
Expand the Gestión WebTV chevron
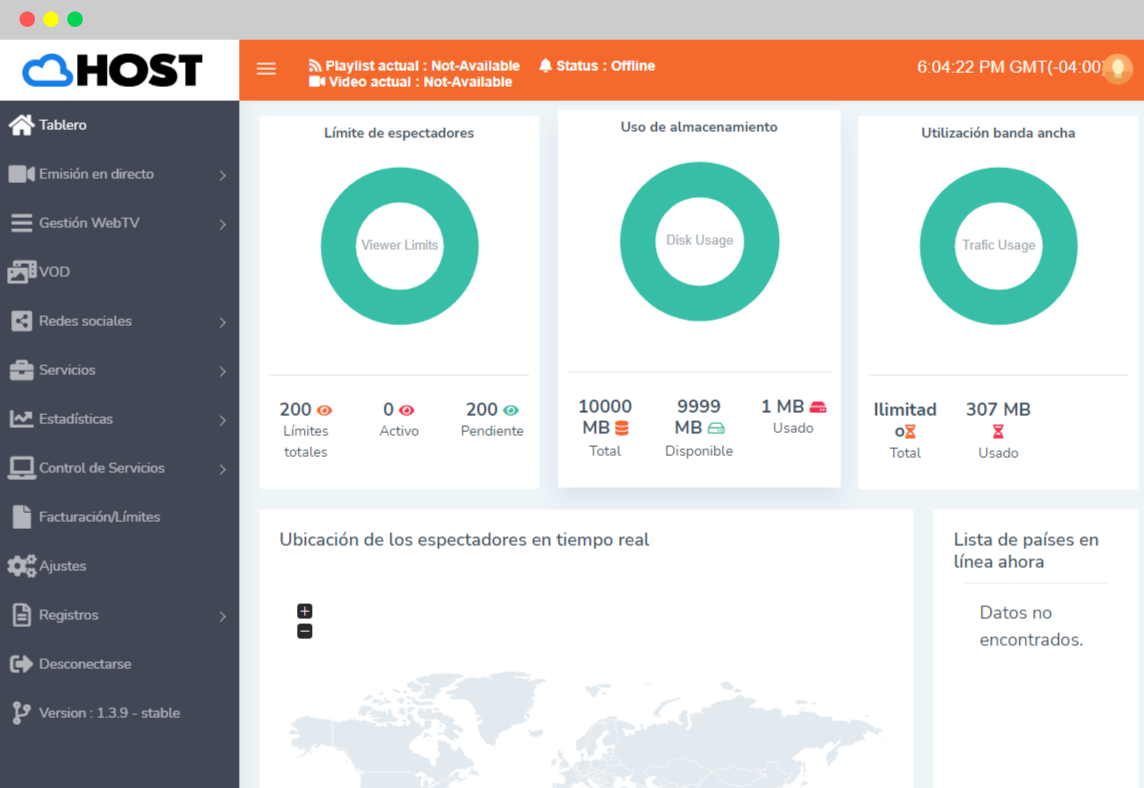223,224
